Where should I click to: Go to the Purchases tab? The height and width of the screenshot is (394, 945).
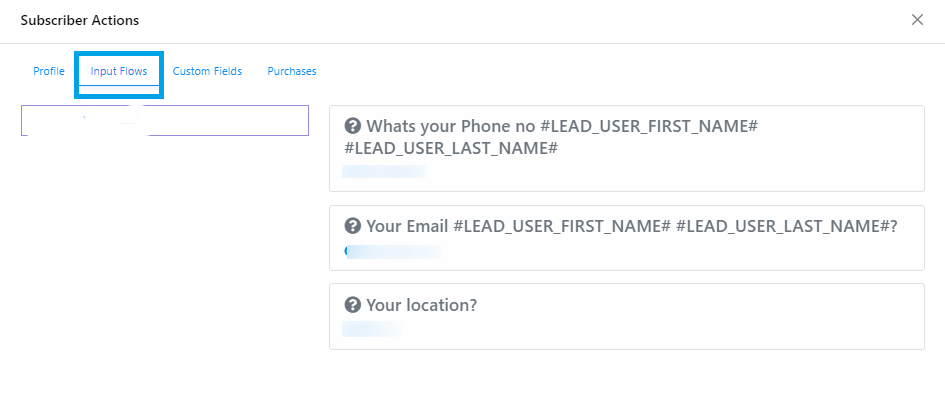pos(292,71)
